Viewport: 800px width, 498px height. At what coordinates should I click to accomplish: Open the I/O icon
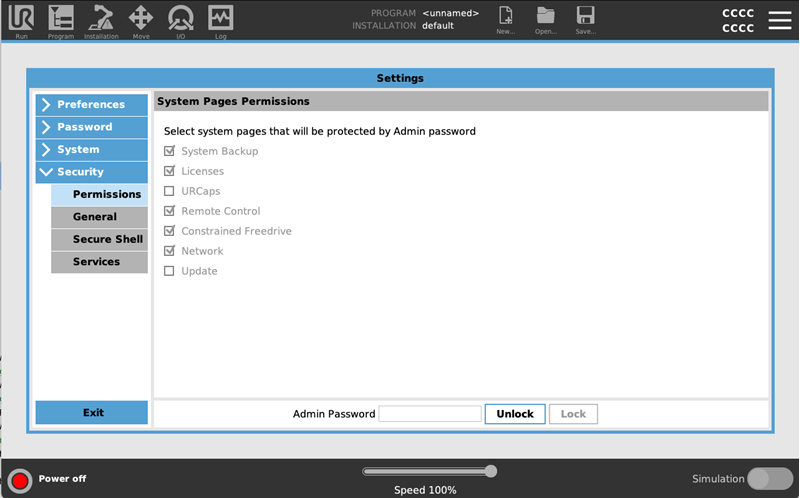[181, 18]
